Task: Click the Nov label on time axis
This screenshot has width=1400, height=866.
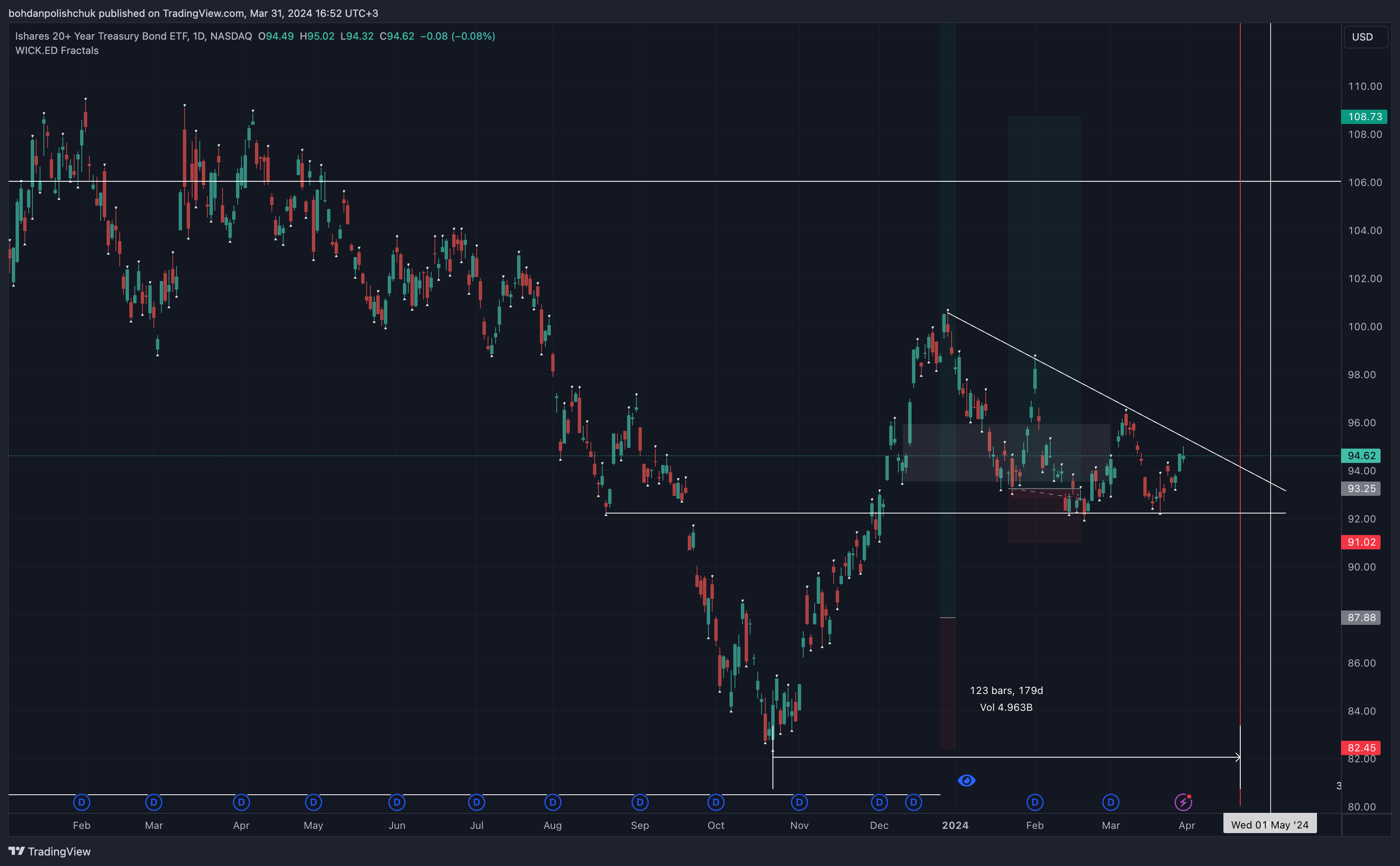Action: 799,826
